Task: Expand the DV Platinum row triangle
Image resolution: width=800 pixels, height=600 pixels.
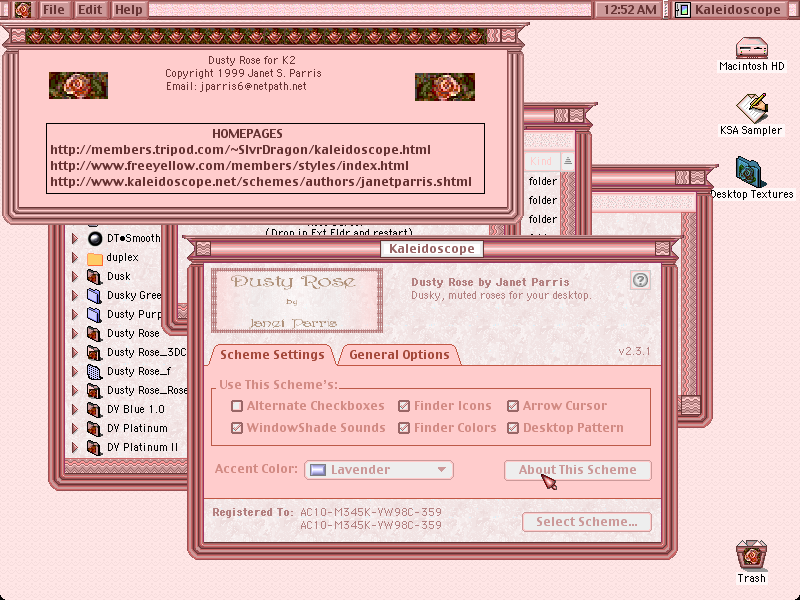Action: tap(75, 428)
